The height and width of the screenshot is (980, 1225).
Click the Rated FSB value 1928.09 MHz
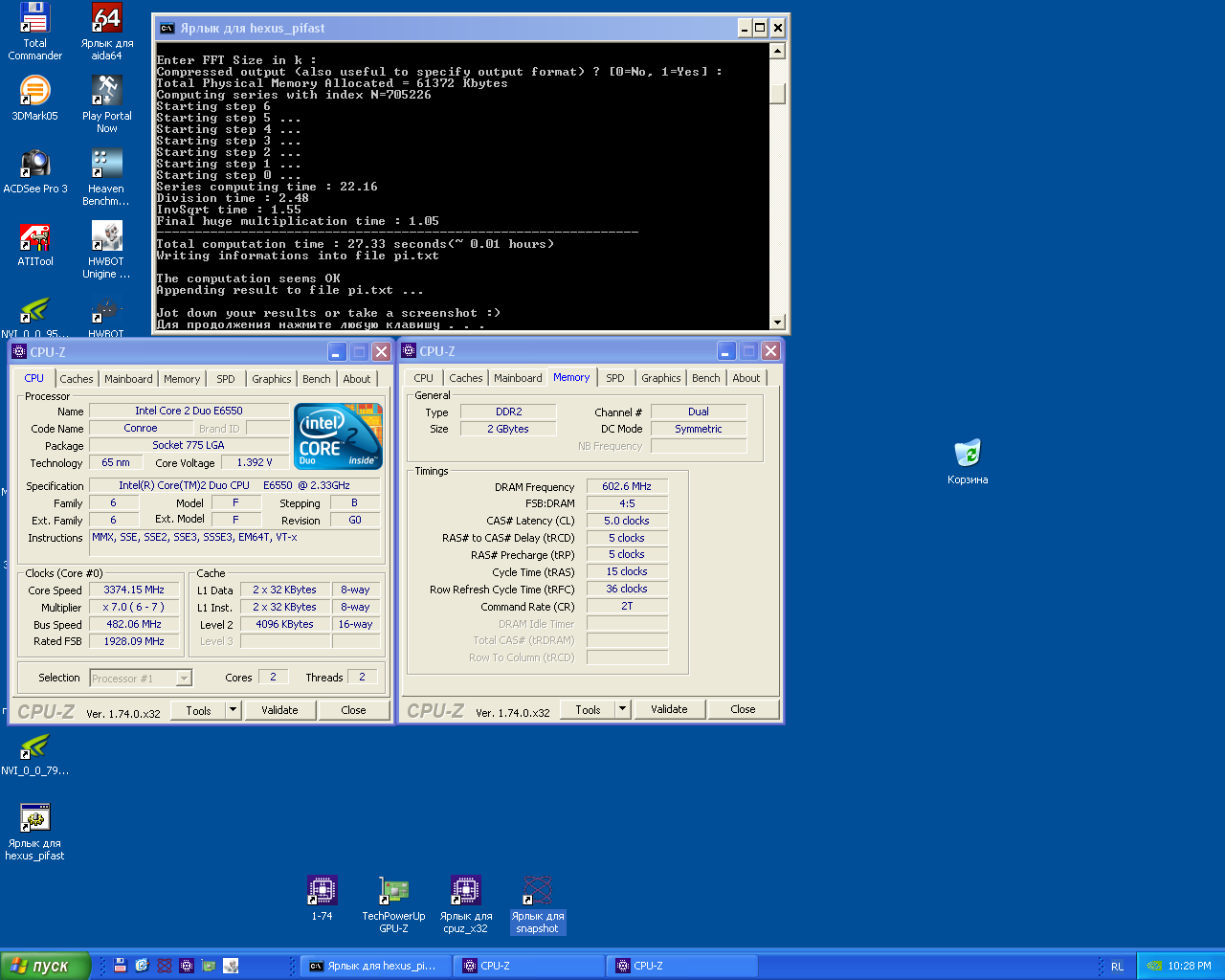pos(134,641)
